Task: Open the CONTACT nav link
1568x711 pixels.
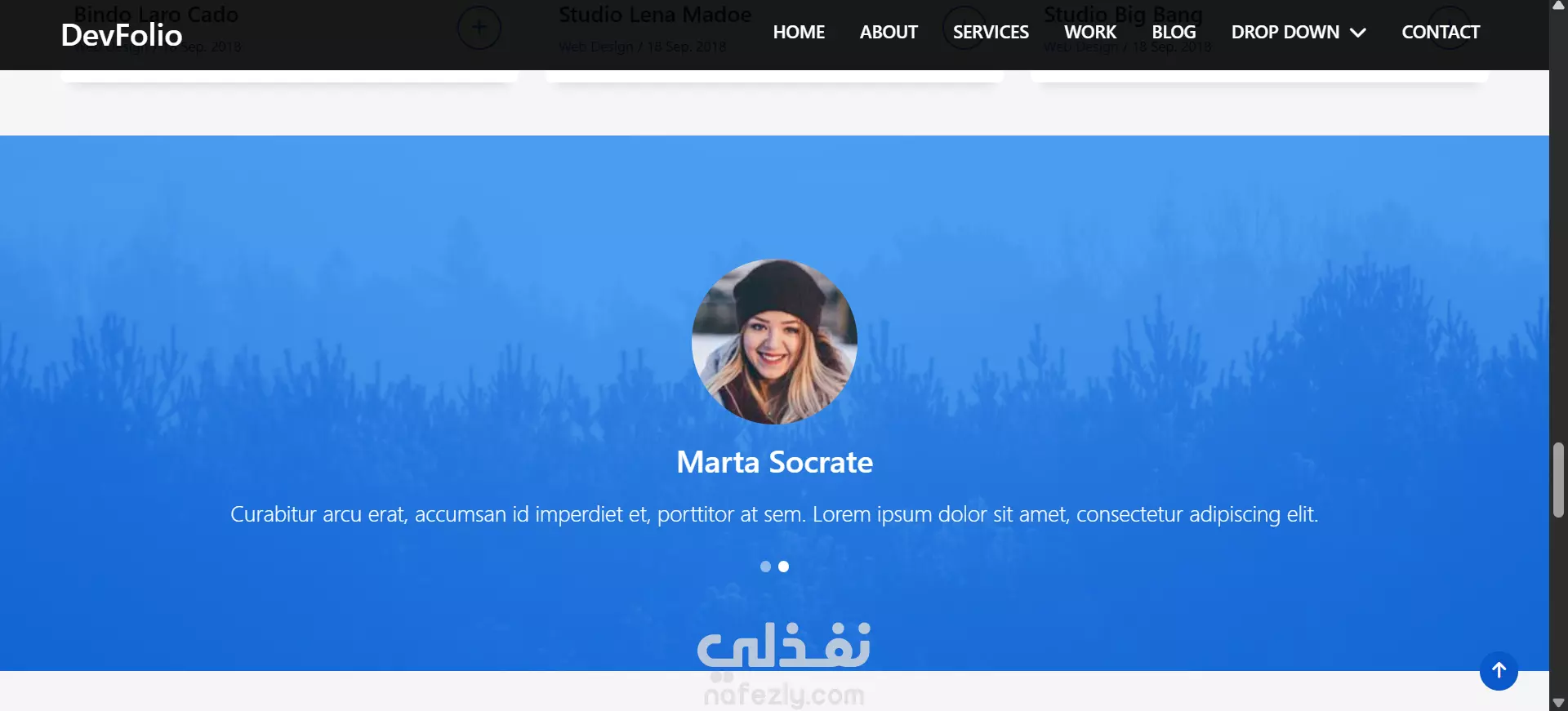Action: pos(1441,32)
